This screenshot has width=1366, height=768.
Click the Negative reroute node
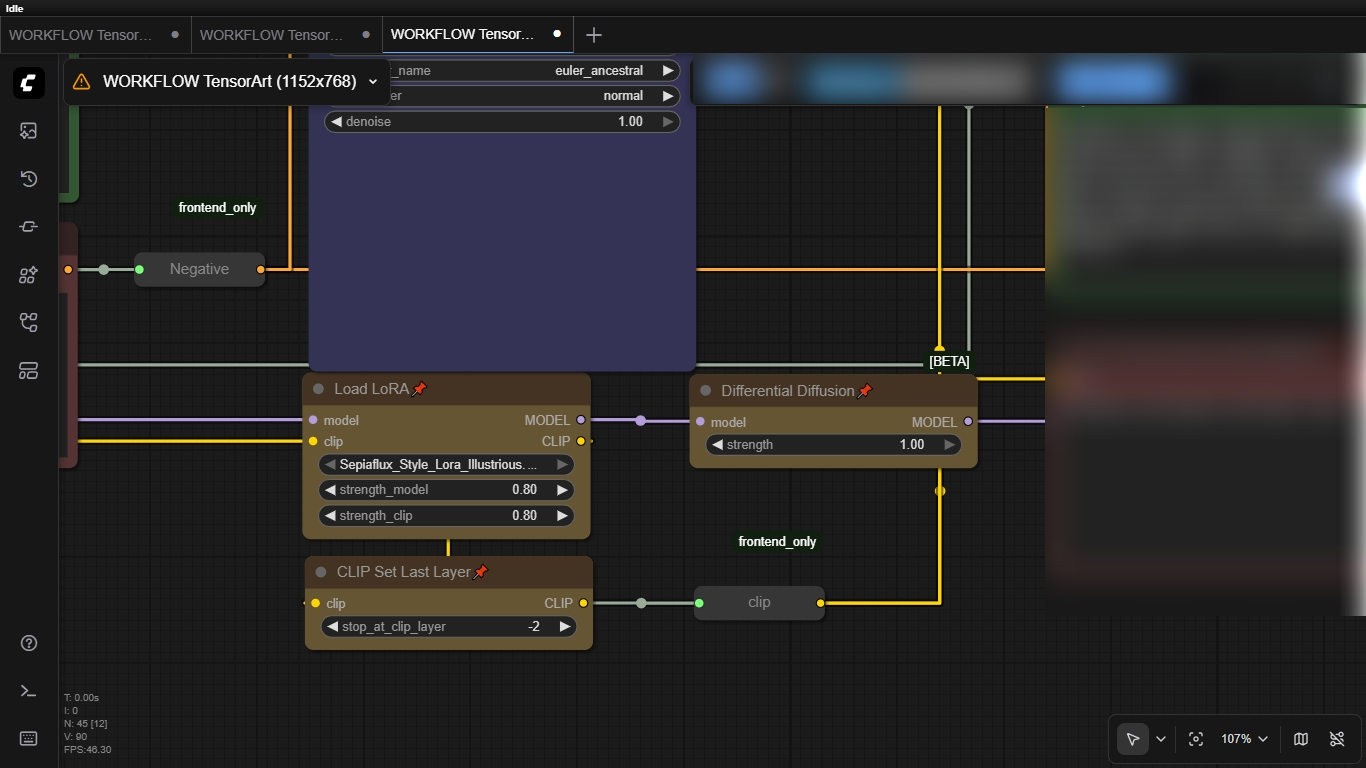point(199,269)
